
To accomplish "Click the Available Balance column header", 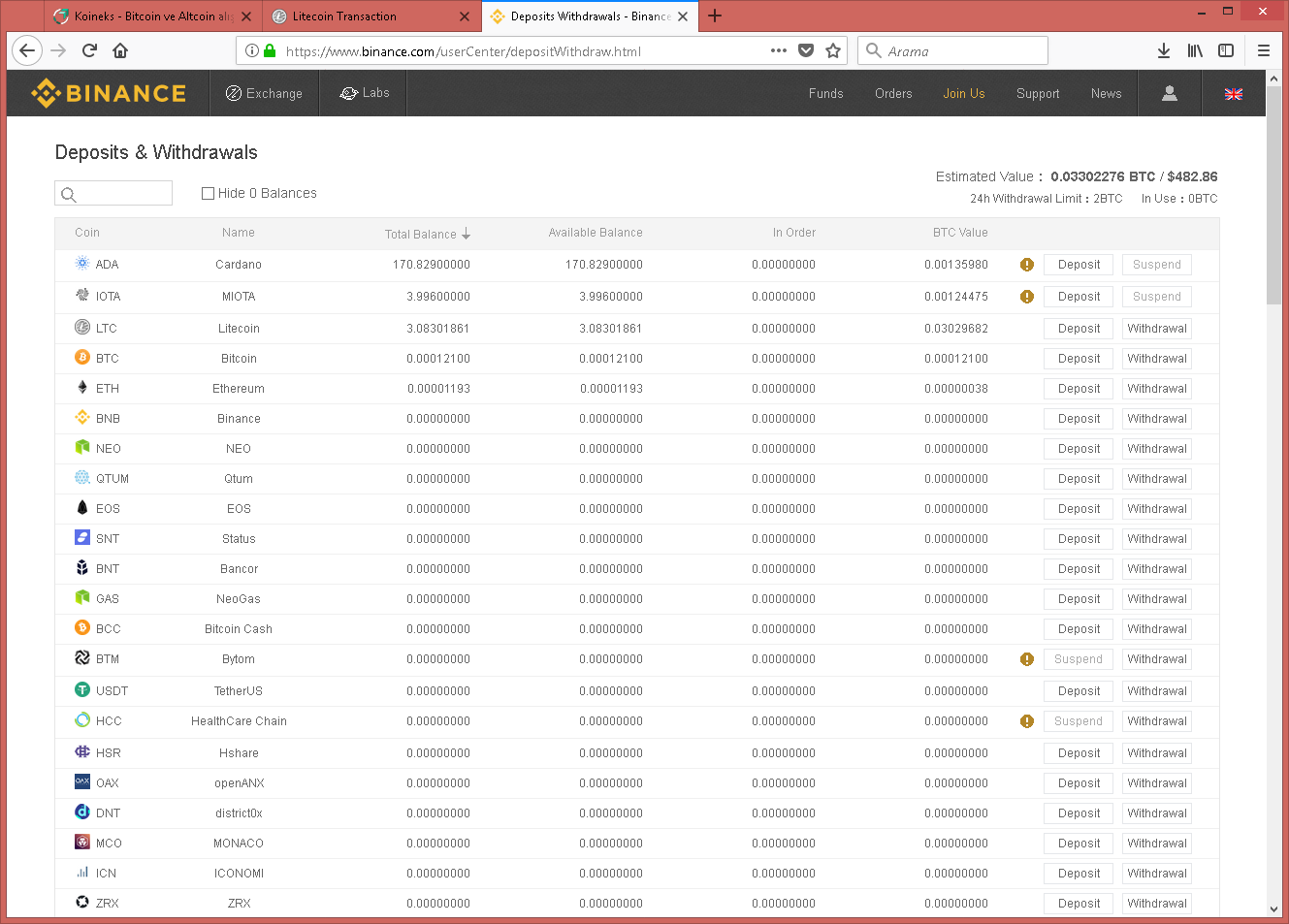I will [x=596, y=233].
